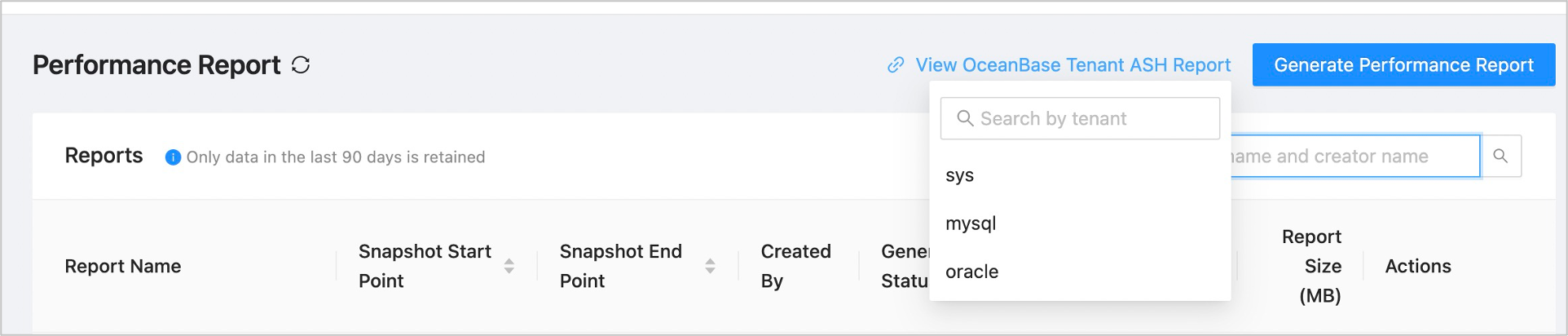Click the Actions column header

pyautogui.click(x=1417, y=266)
